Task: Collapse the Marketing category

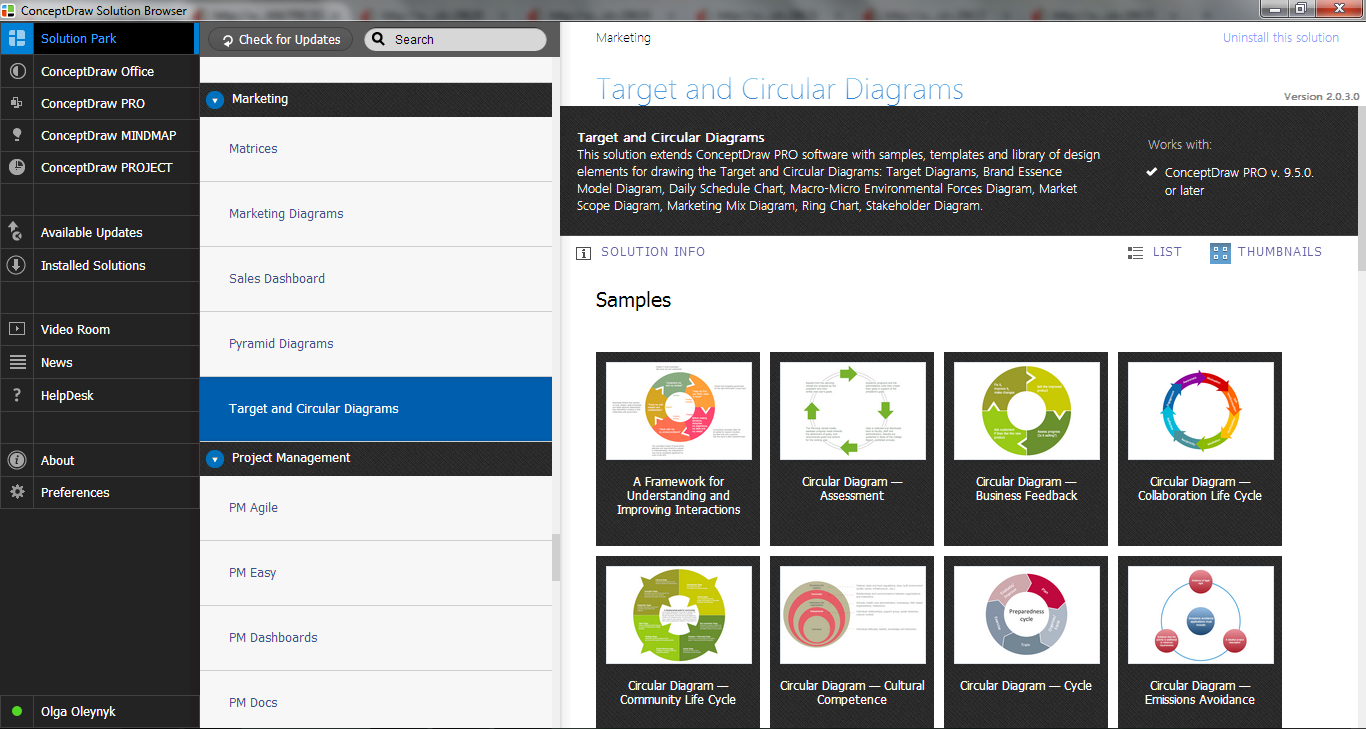Action: tap(215, 100)
